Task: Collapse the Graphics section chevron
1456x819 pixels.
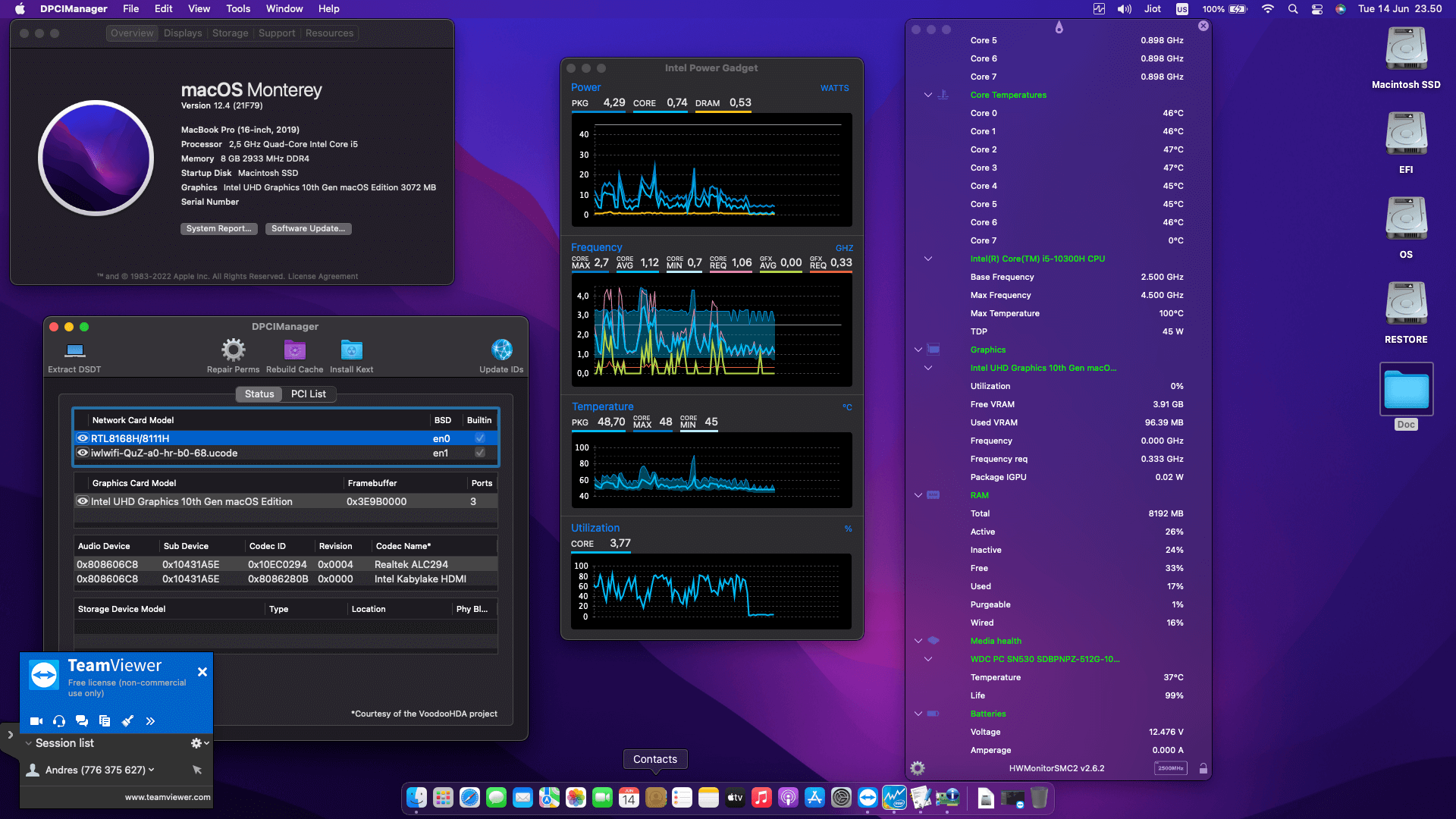Action: (x=918, y=350)
